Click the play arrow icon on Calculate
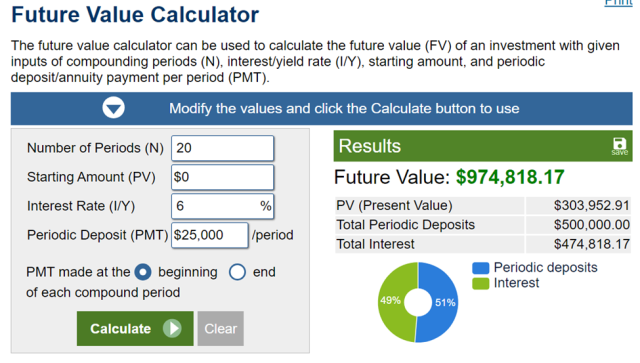The image size is (640, 363). click(x=172, y=328)
